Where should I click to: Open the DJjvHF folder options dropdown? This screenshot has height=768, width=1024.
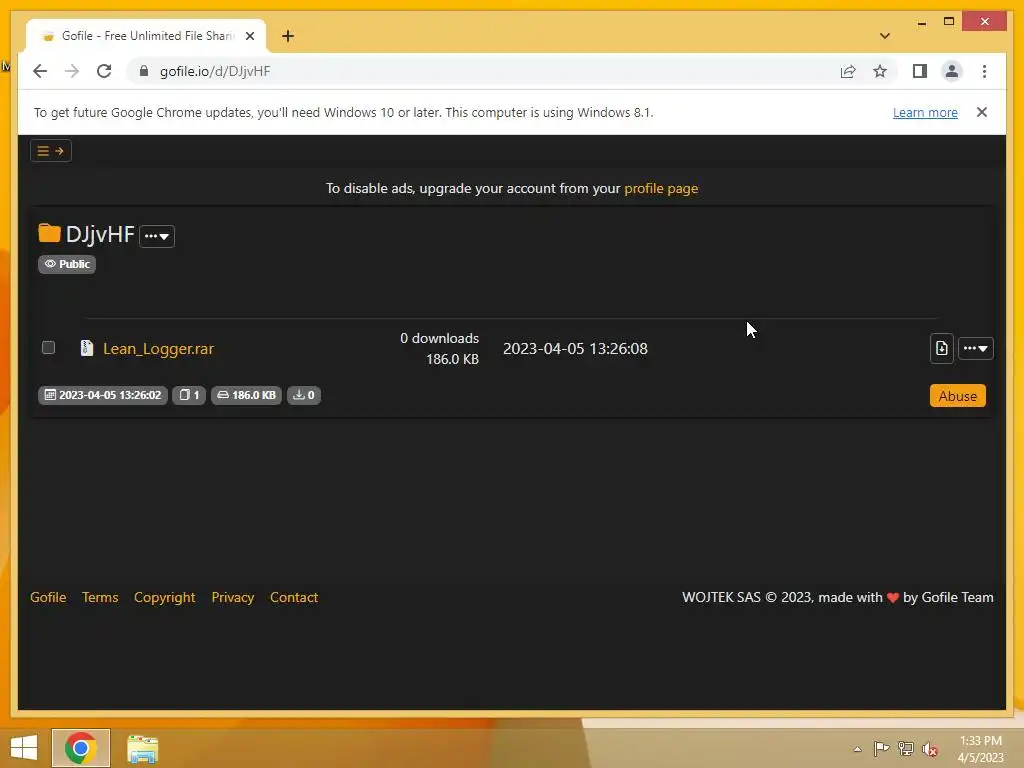point(157,236)
